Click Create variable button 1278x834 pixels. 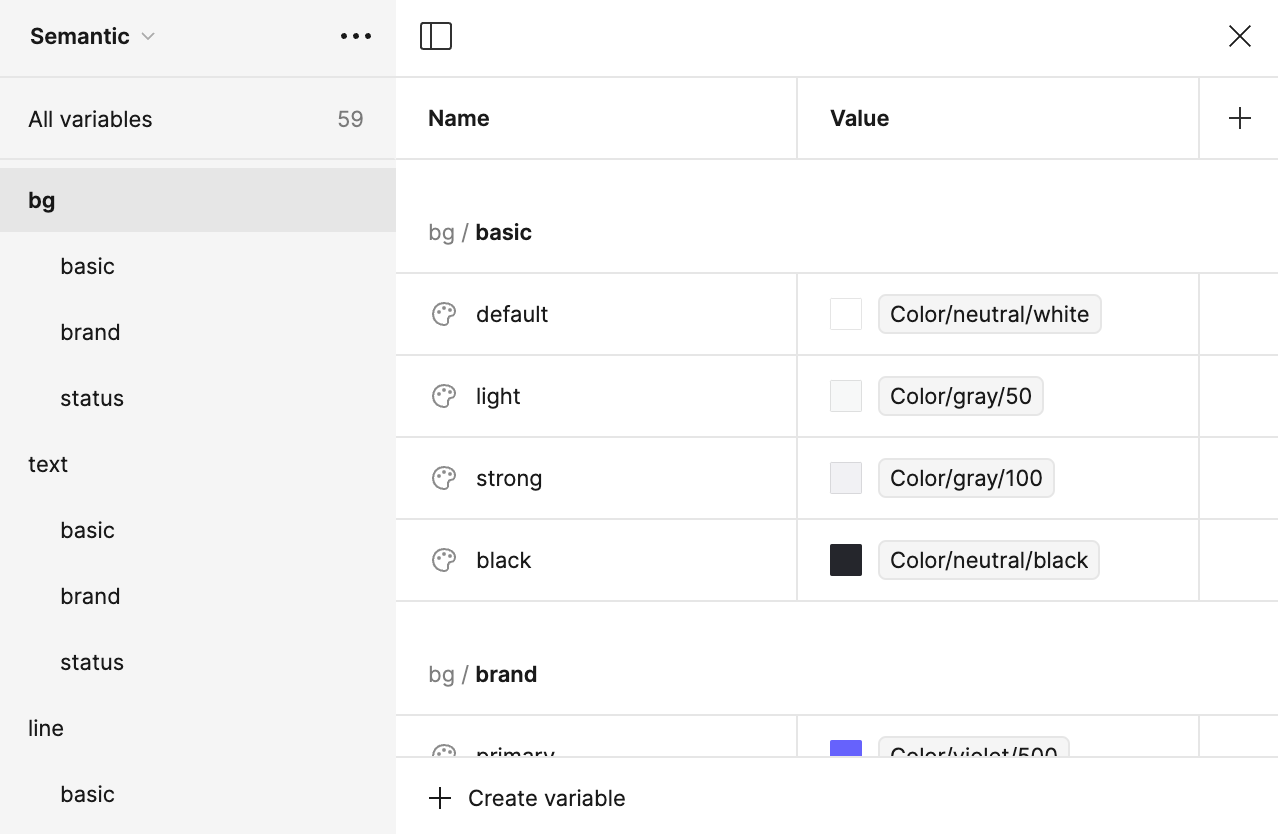click(528, 798)
